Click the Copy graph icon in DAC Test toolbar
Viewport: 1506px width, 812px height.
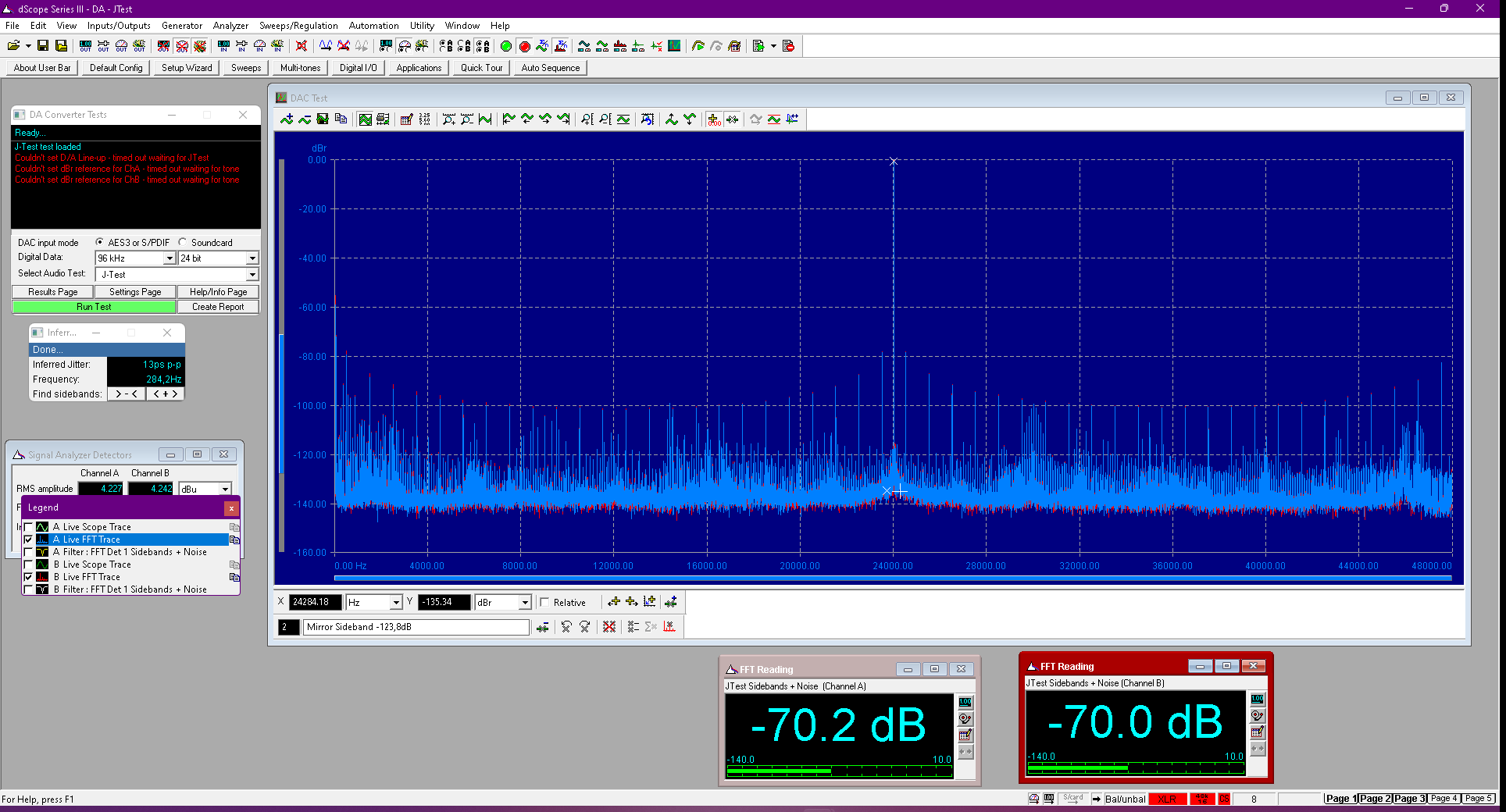point(341,119)
